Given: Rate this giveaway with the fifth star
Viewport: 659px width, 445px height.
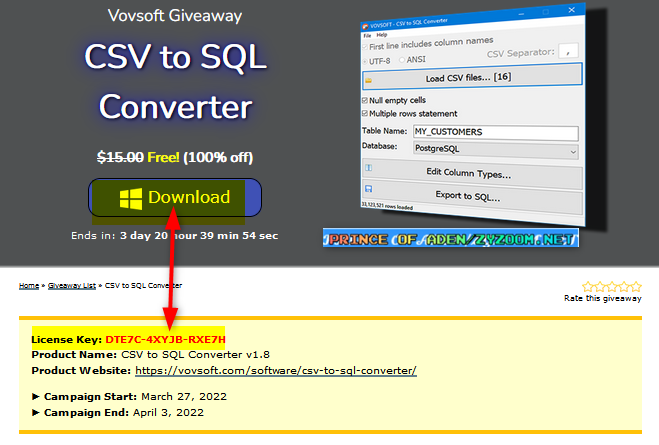Looking at the screenshot, I should [x=636, y=287].
